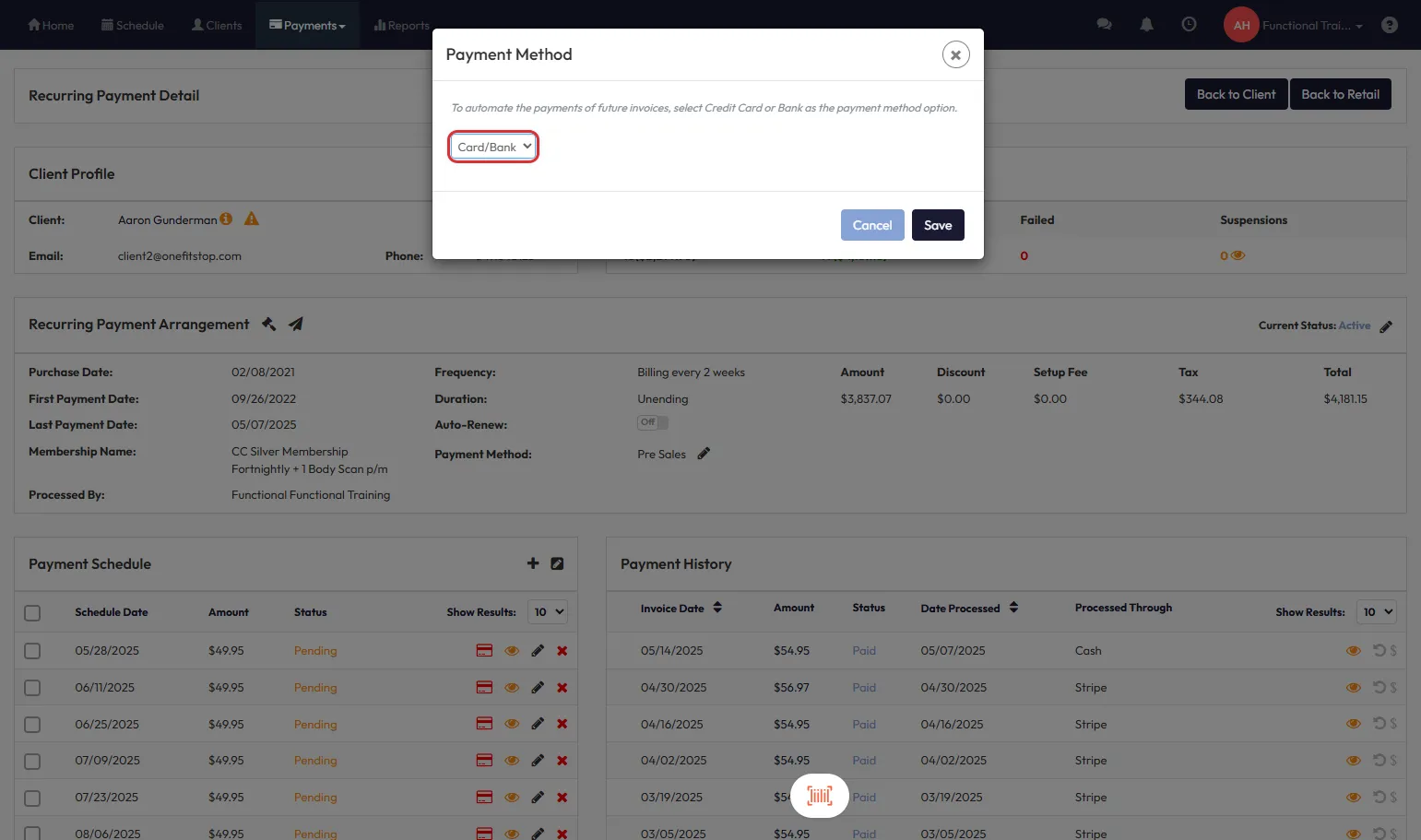Open Payment Schedule Show Results dropdown
1421x840 pixels.
(548, 612)
